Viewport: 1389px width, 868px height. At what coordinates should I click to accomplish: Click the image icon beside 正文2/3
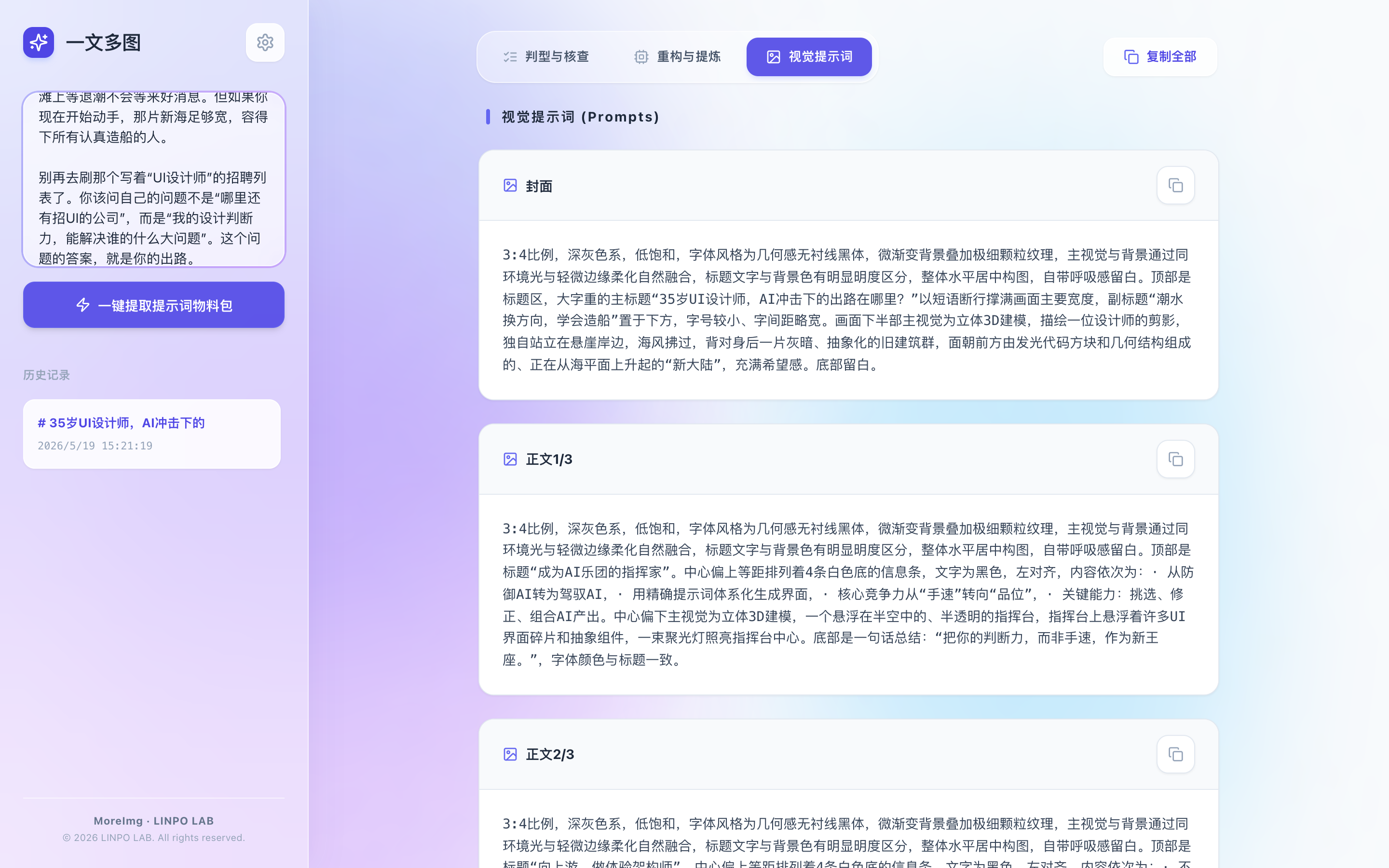tap(510, 754)
